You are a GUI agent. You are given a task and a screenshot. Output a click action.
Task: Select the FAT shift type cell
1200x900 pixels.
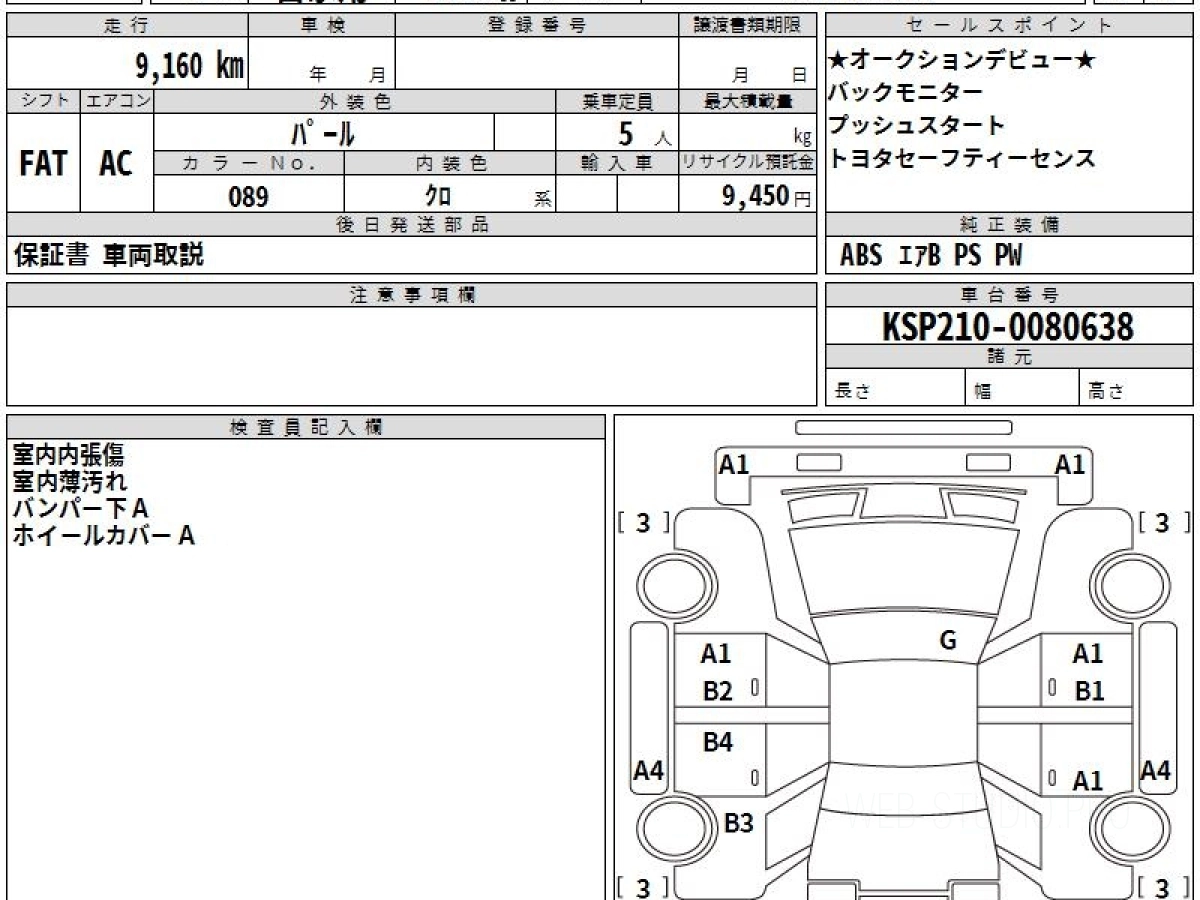pyautogui.click(x=42, y=164)
